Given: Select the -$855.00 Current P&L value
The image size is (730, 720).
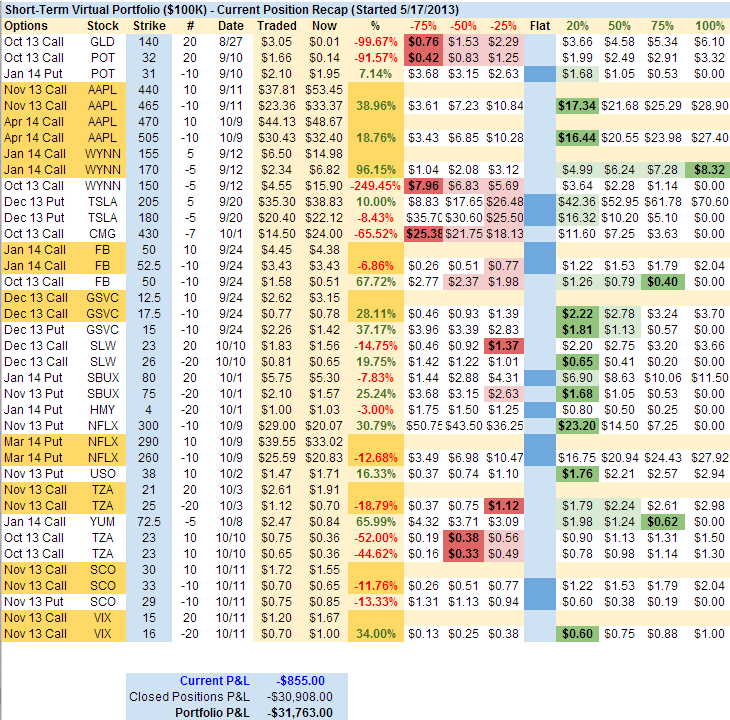Looking at the screenshot, I should 303,681.
